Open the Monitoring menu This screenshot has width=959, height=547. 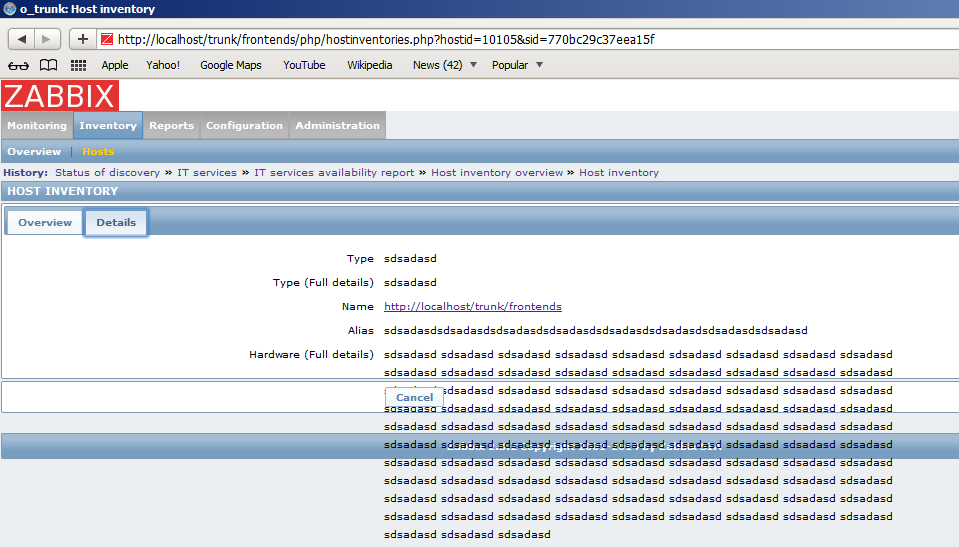coord(37,125)
